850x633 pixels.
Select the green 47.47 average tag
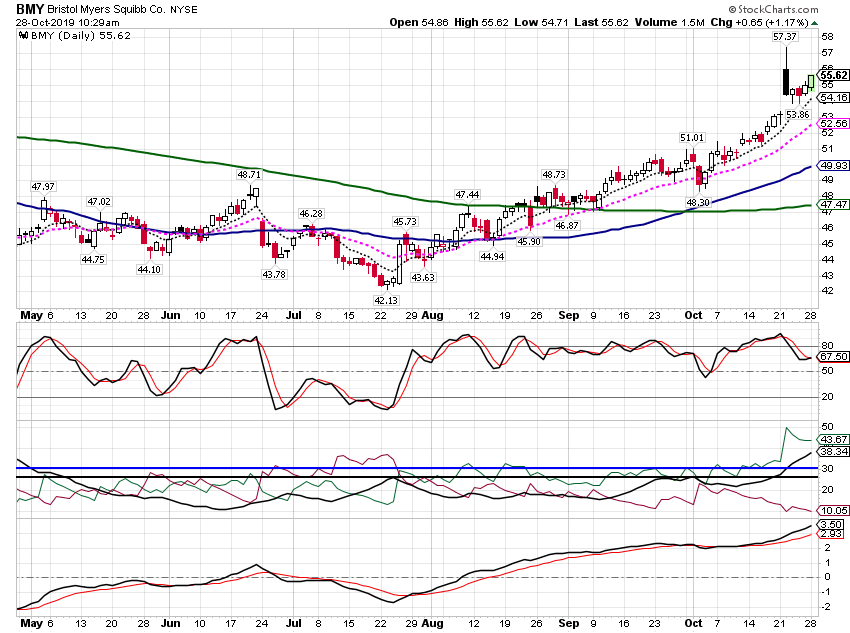(833, 204)
